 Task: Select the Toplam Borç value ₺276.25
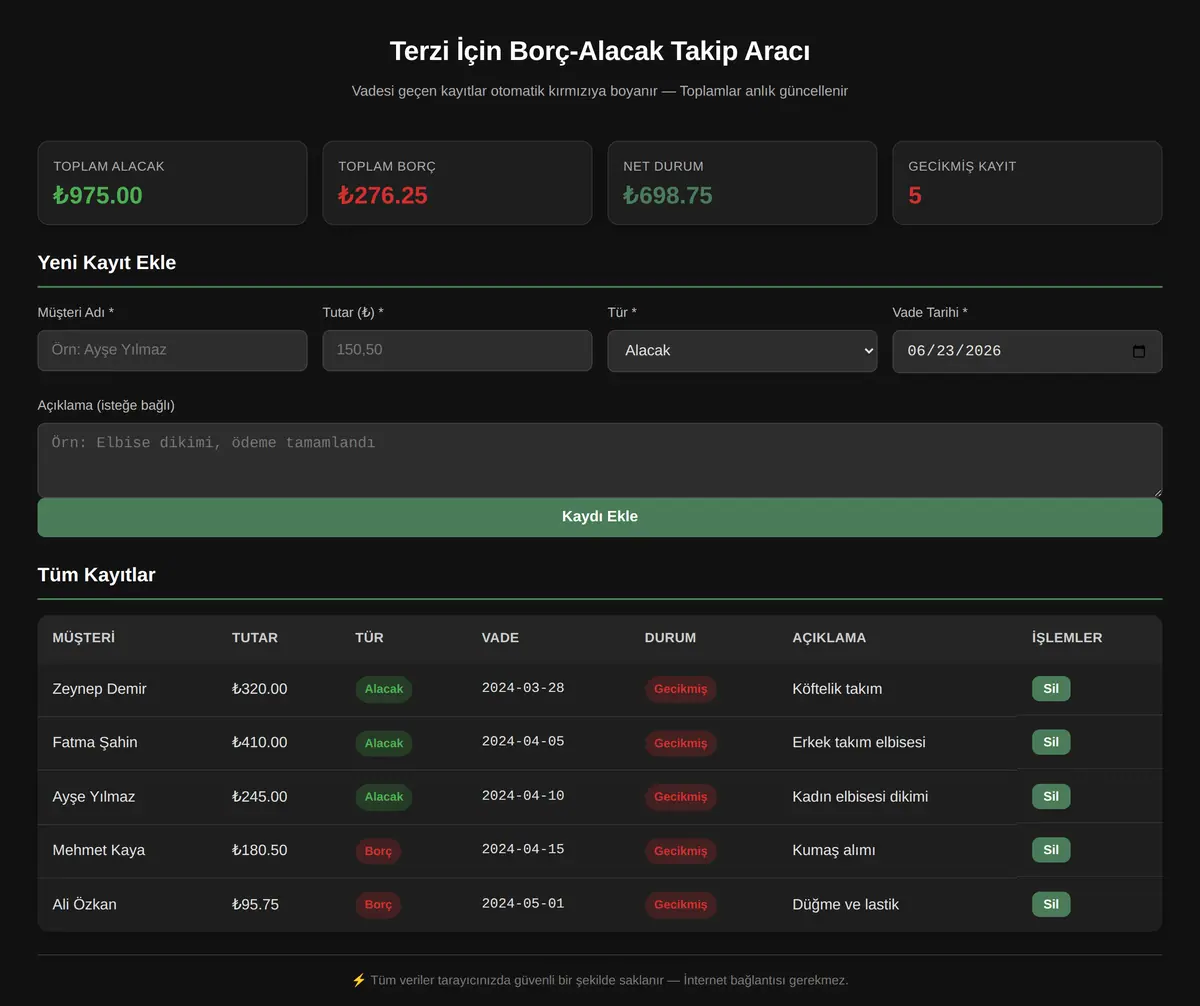(383, 195)
